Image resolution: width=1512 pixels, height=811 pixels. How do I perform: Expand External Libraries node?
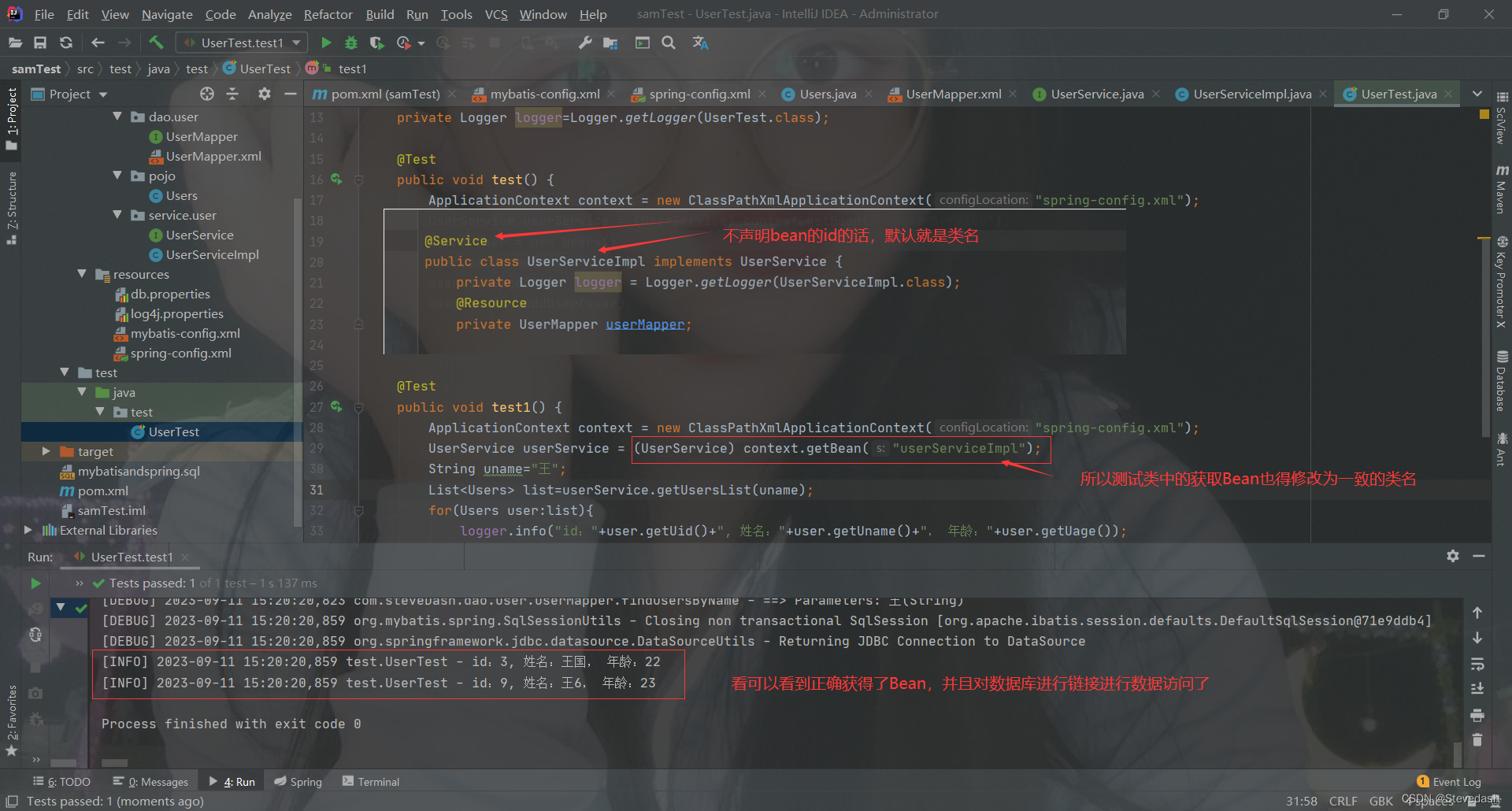click(x=28, y=530)
